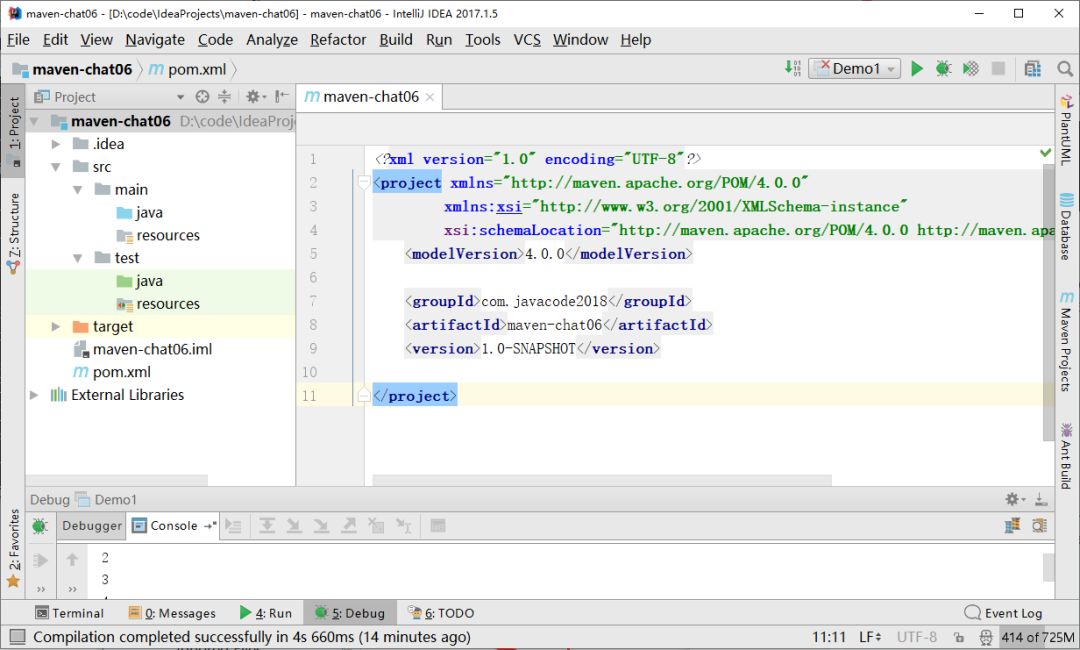The width and height of the screenshot is (1080, 650).
Task: Toggle the 1: Project side panel
Action: click(14, 130)
